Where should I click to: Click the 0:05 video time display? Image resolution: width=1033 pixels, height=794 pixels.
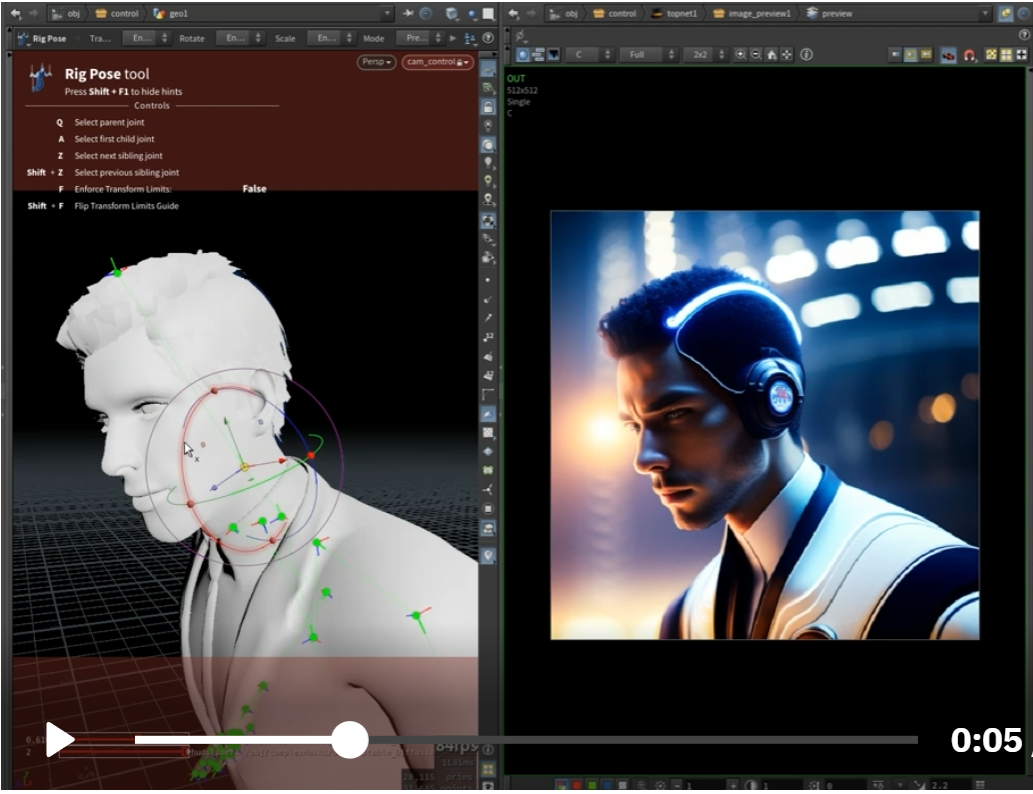986,739
